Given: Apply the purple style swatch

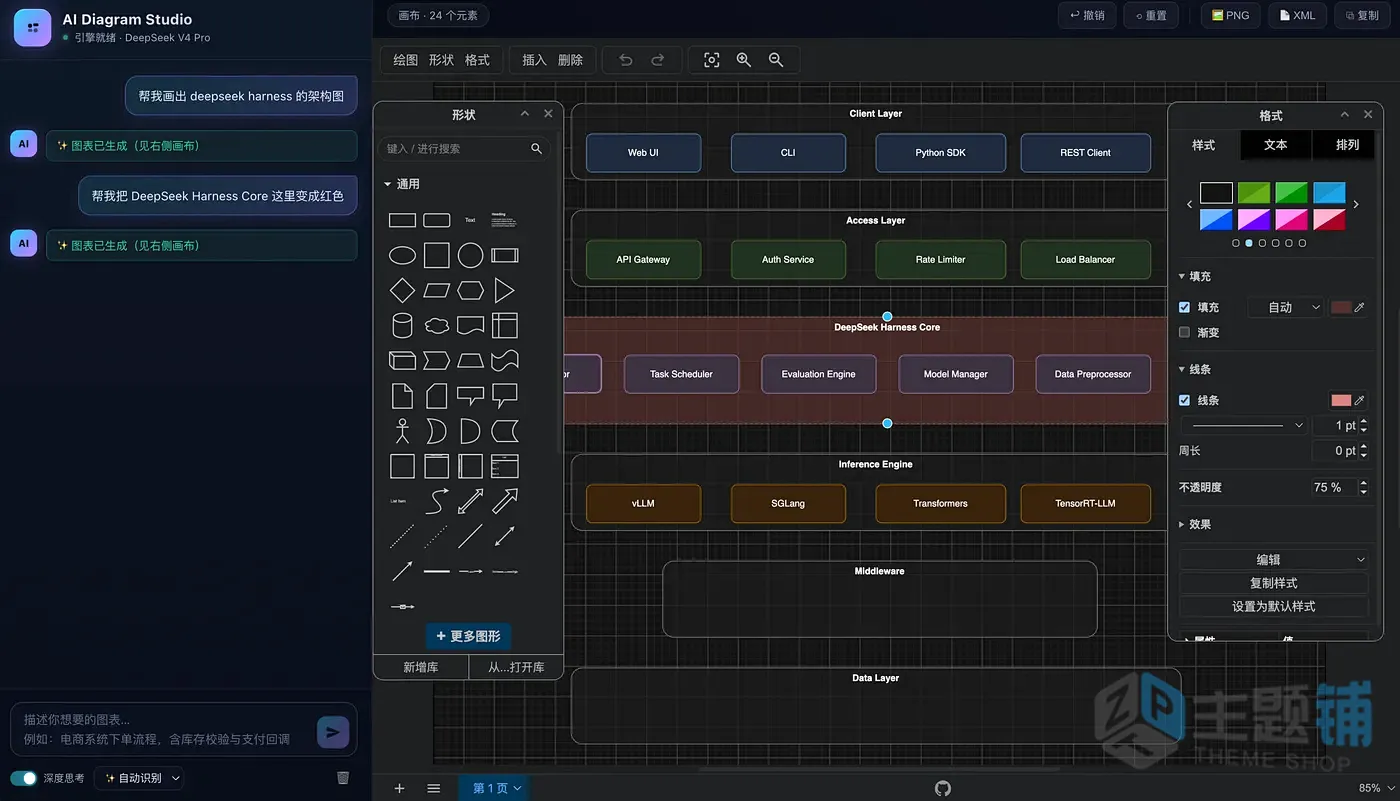Looking at the screenshot, I should [1254, 219].
